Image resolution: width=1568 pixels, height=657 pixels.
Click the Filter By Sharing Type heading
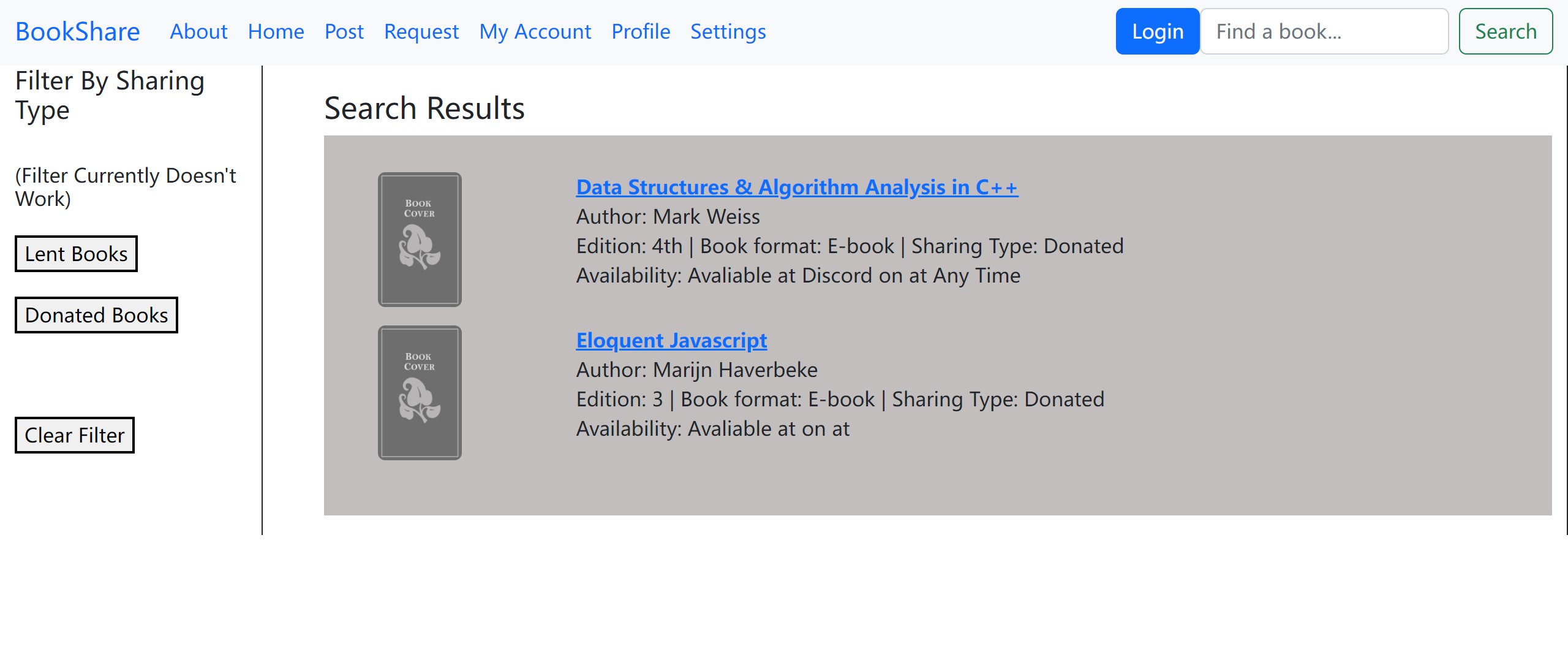[110, 96]
